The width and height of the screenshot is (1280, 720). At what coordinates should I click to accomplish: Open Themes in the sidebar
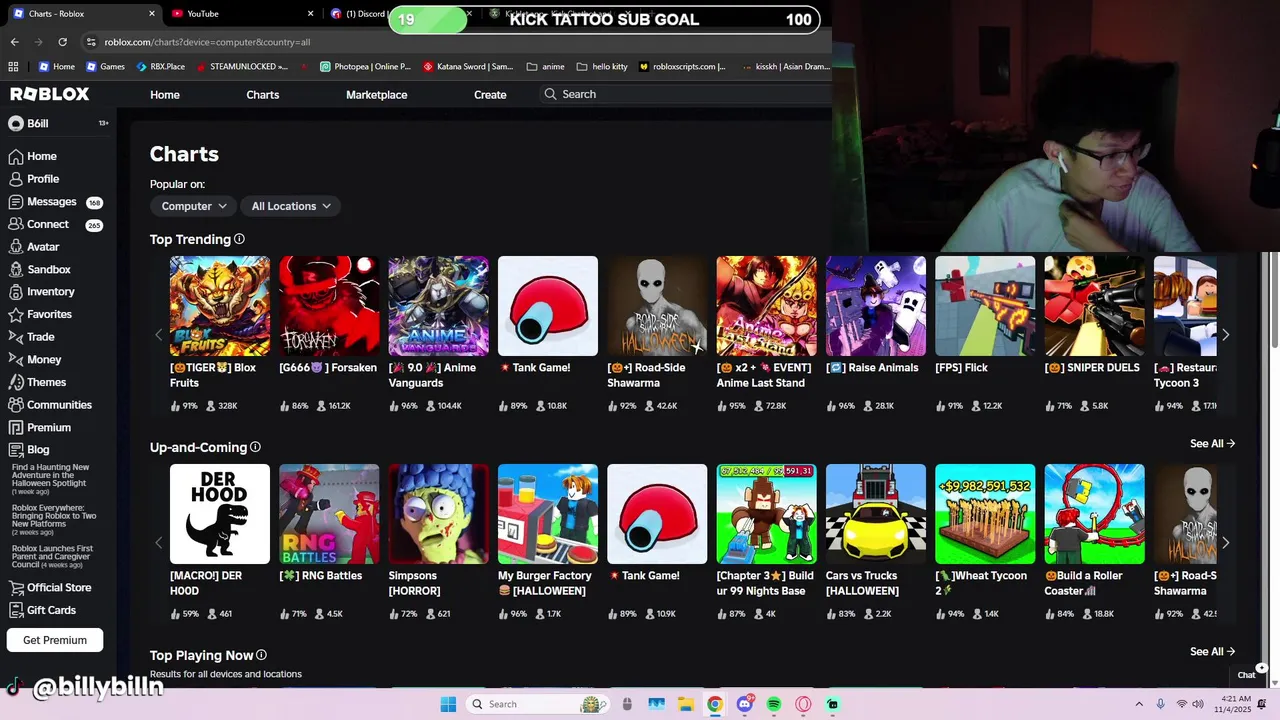pyautogui.click(x=38, y=382)
